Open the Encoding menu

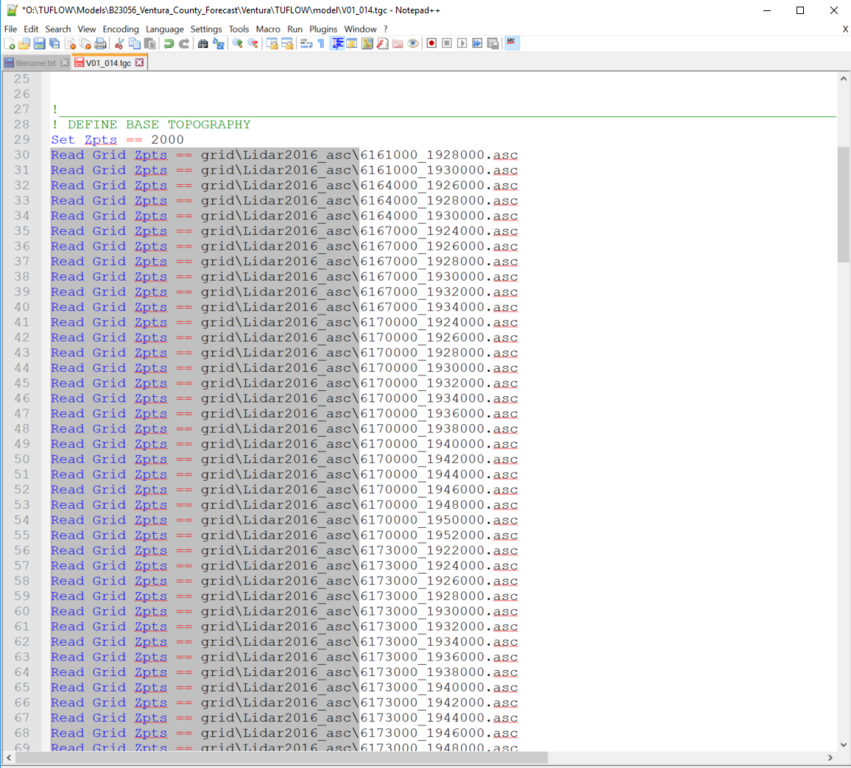coord(121,29)
